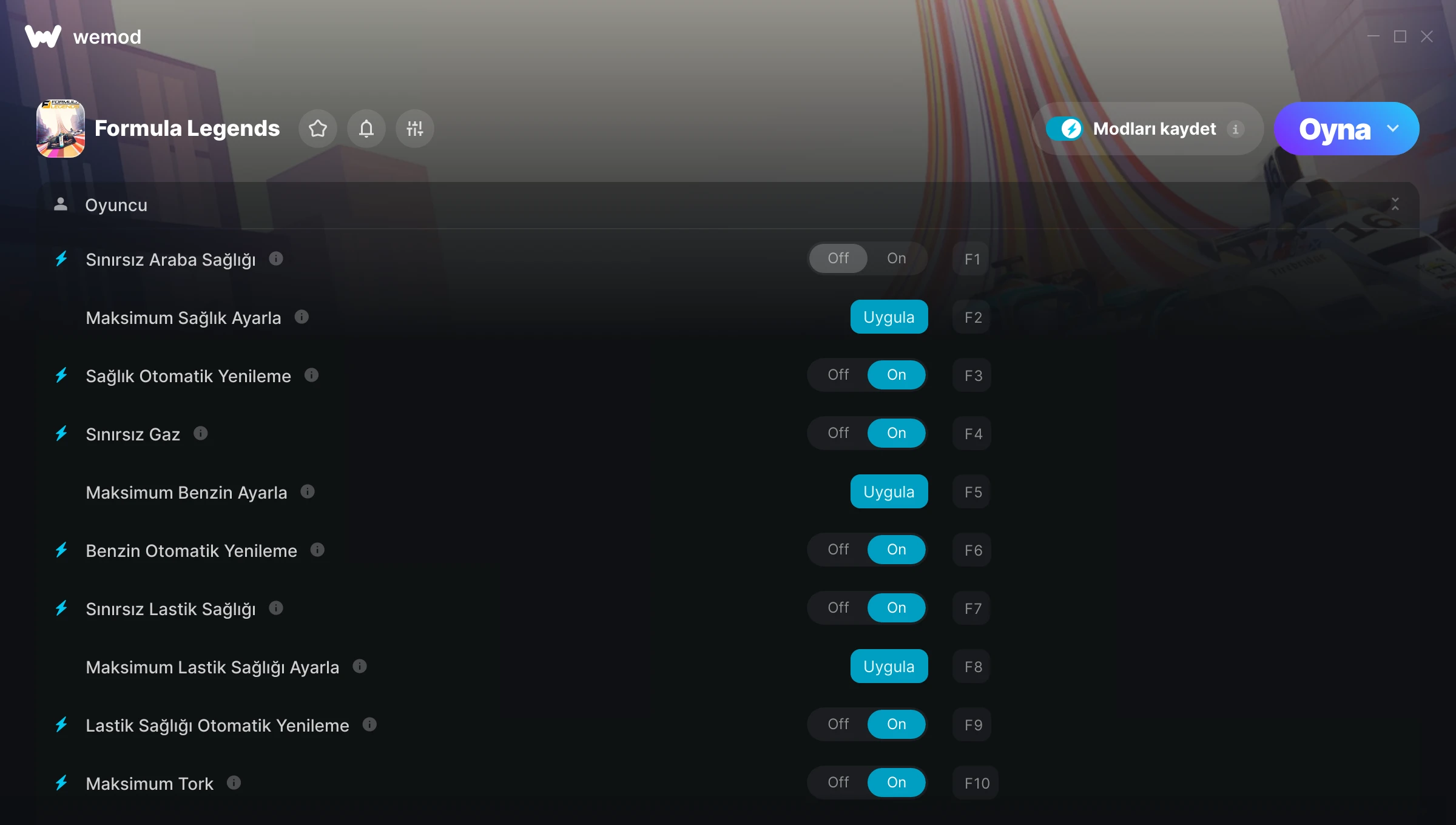Add Formula Legends to favorites with star icon
1456x825 pixels.
click(x=318, y=129)
